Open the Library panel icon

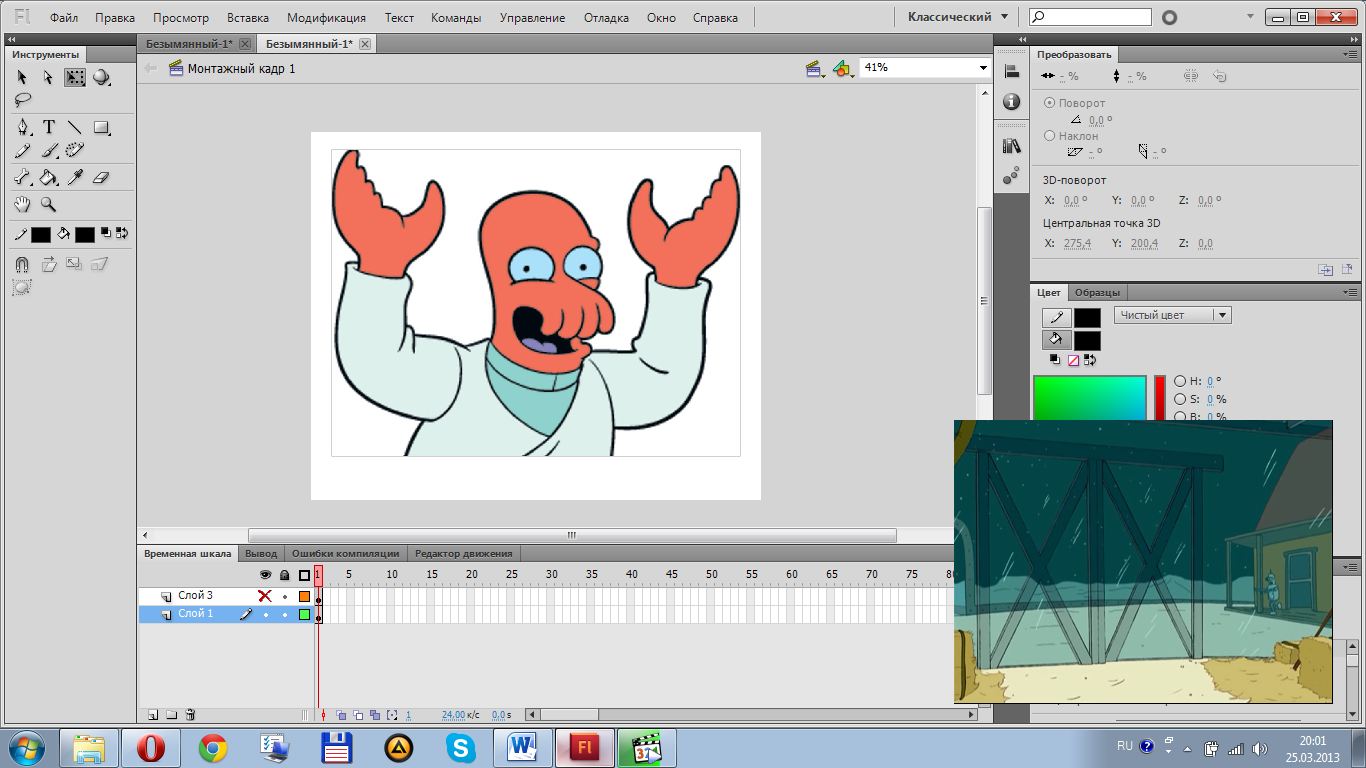tap(1011, 145)
